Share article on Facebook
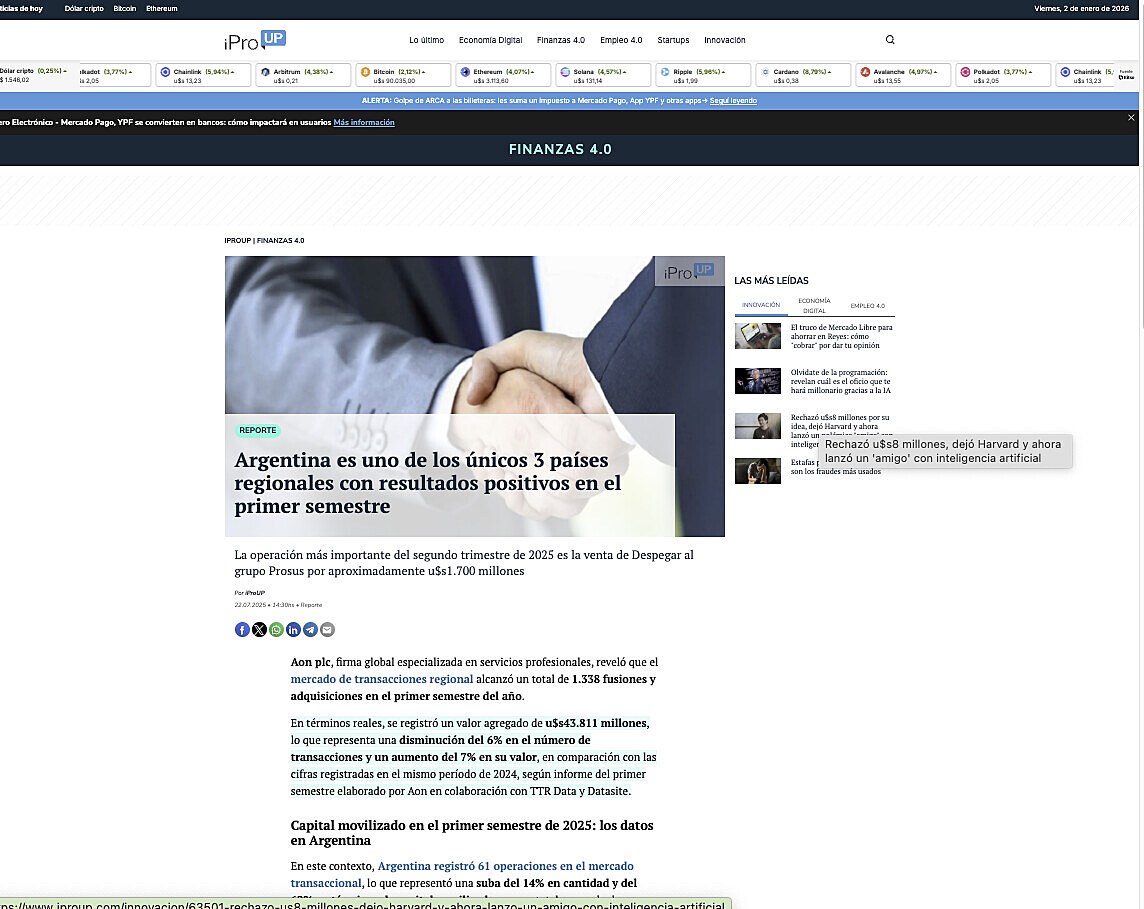The height and width of the screenshot is (909, 1144). [242, 629]
